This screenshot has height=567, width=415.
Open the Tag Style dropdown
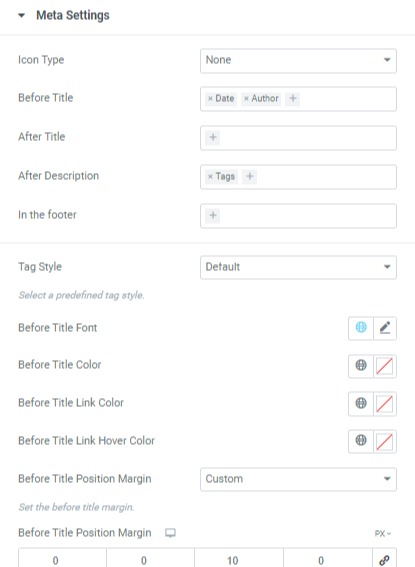(298, 267)
